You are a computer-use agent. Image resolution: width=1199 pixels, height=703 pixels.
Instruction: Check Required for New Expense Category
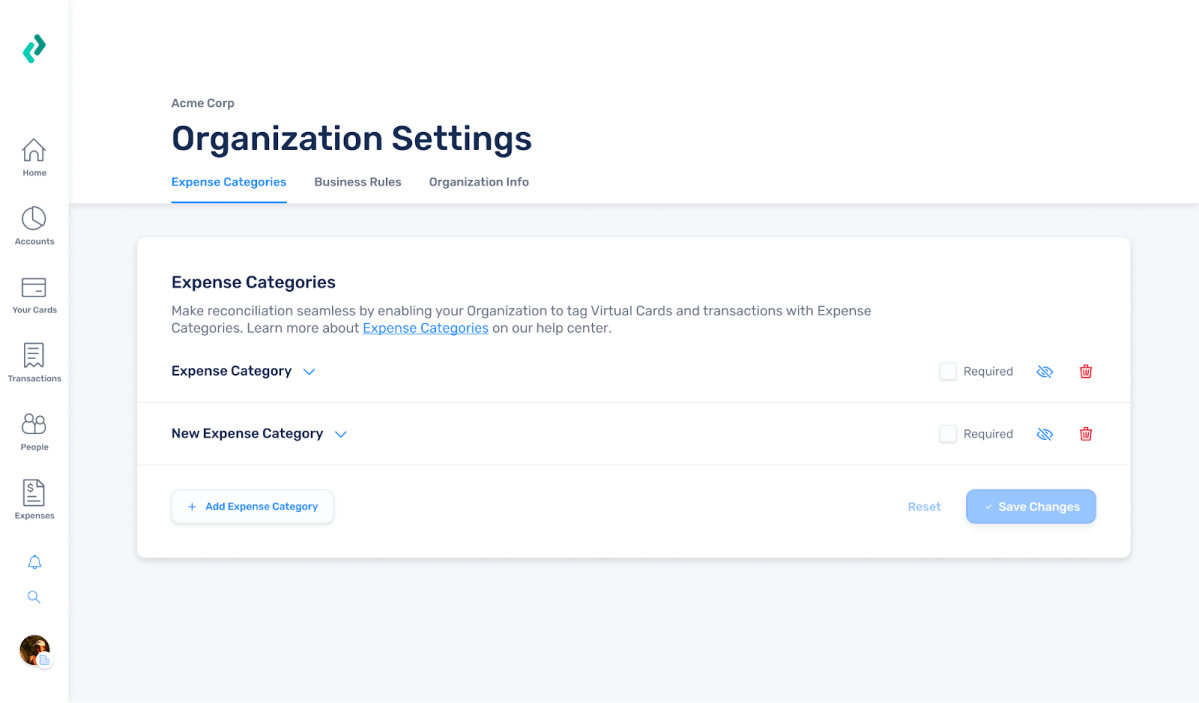click(x=948, y=434)
